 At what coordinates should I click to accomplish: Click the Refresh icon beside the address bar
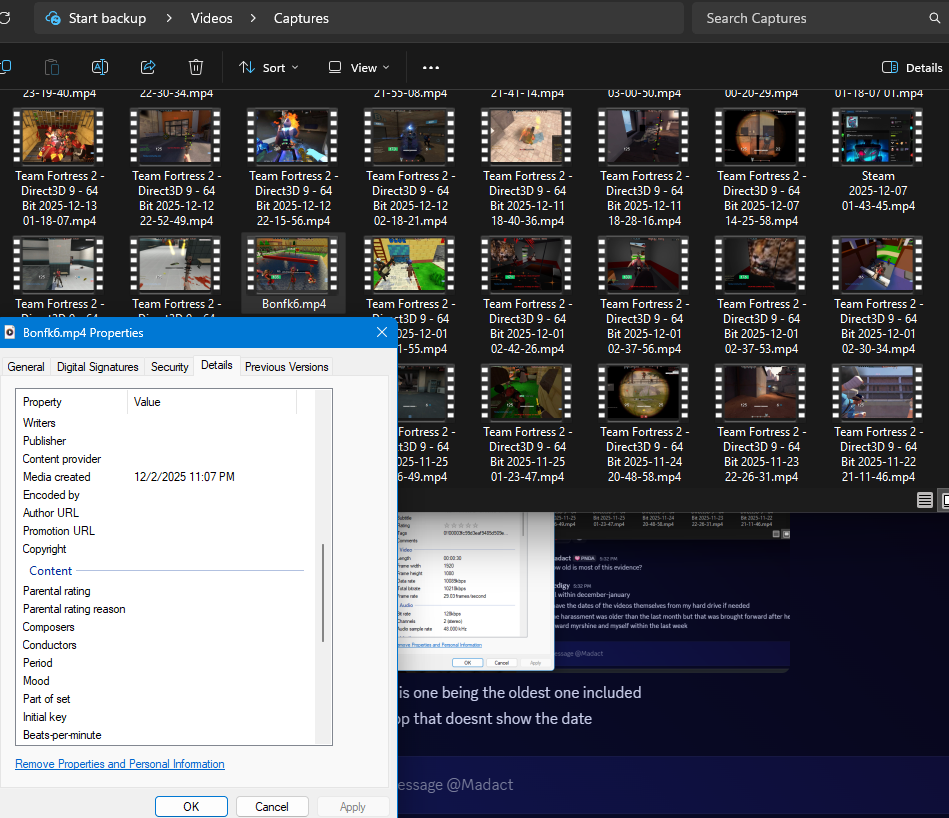[x=5, y=18]
